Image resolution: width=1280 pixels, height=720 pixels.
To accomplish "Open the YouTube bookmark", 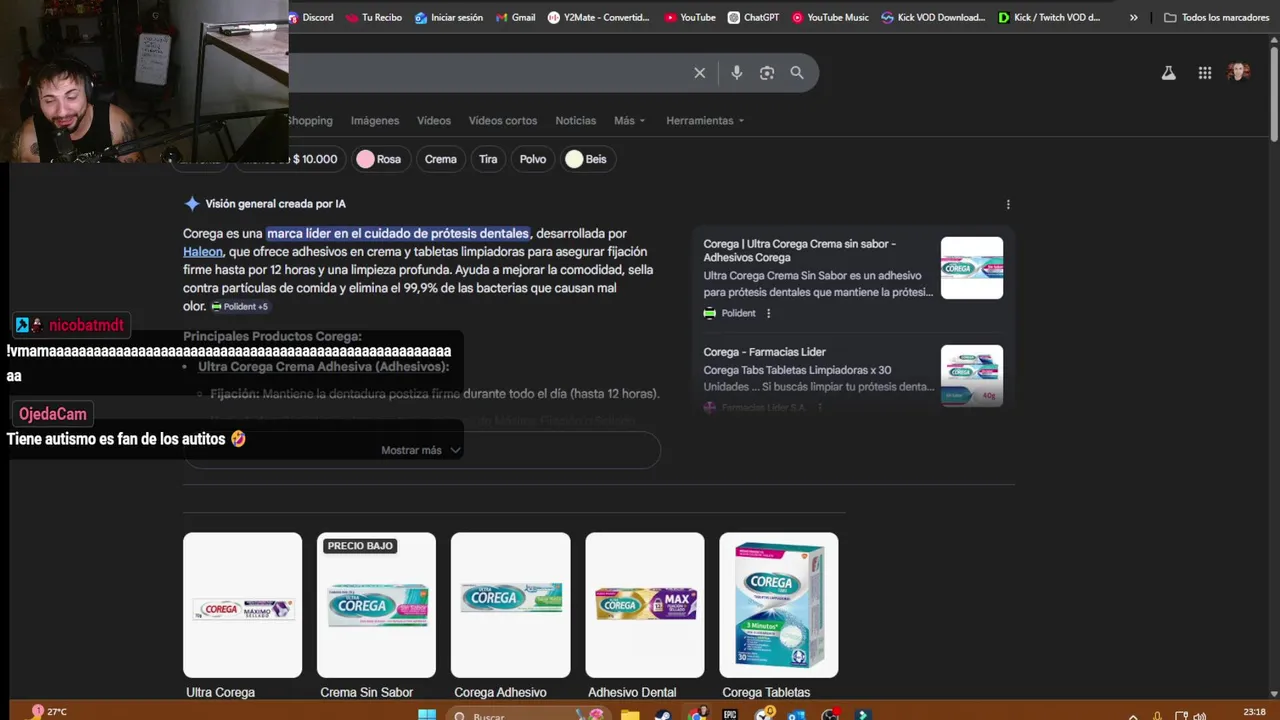I will (690, 17).
